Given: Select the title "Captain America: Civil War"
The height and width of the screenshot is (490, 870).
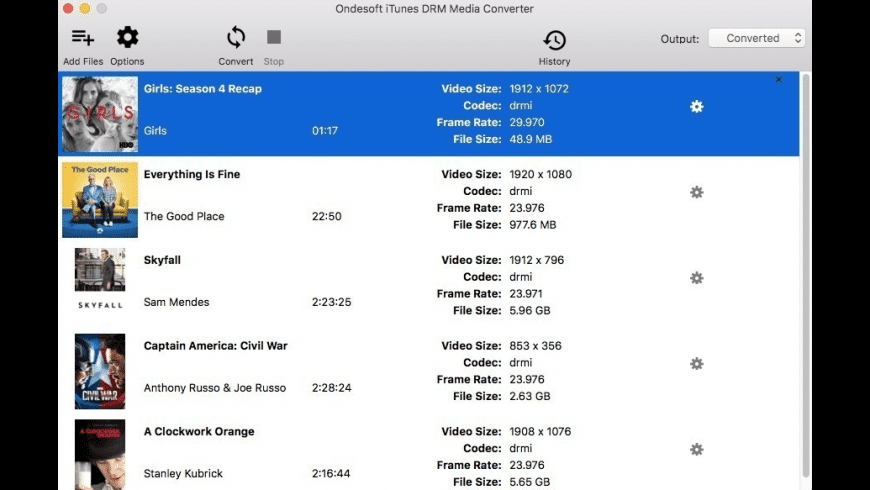Looking at the screenshot, I should point(215,346).
